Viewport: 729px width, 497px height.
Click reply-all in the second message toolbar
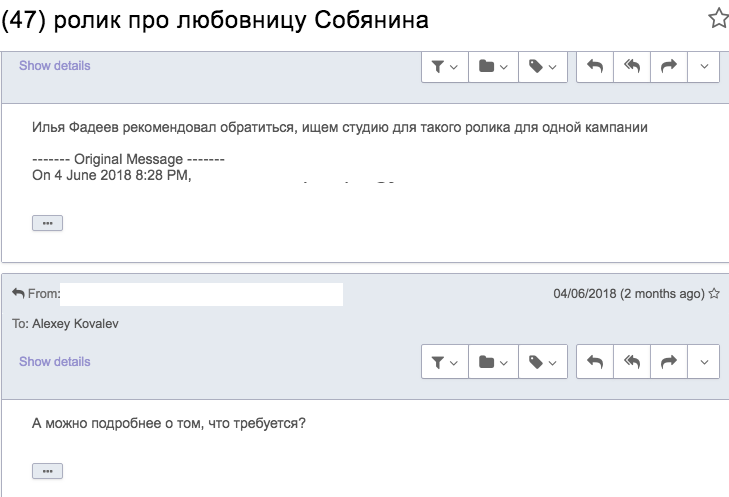coord(632,362)
